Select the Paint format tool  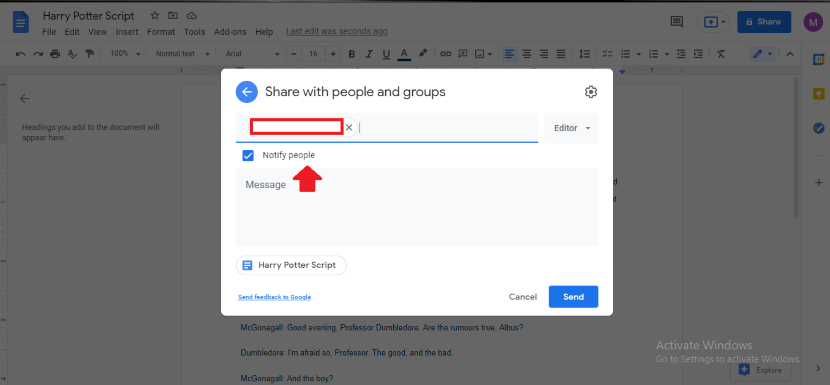click(x=89, y=54)
